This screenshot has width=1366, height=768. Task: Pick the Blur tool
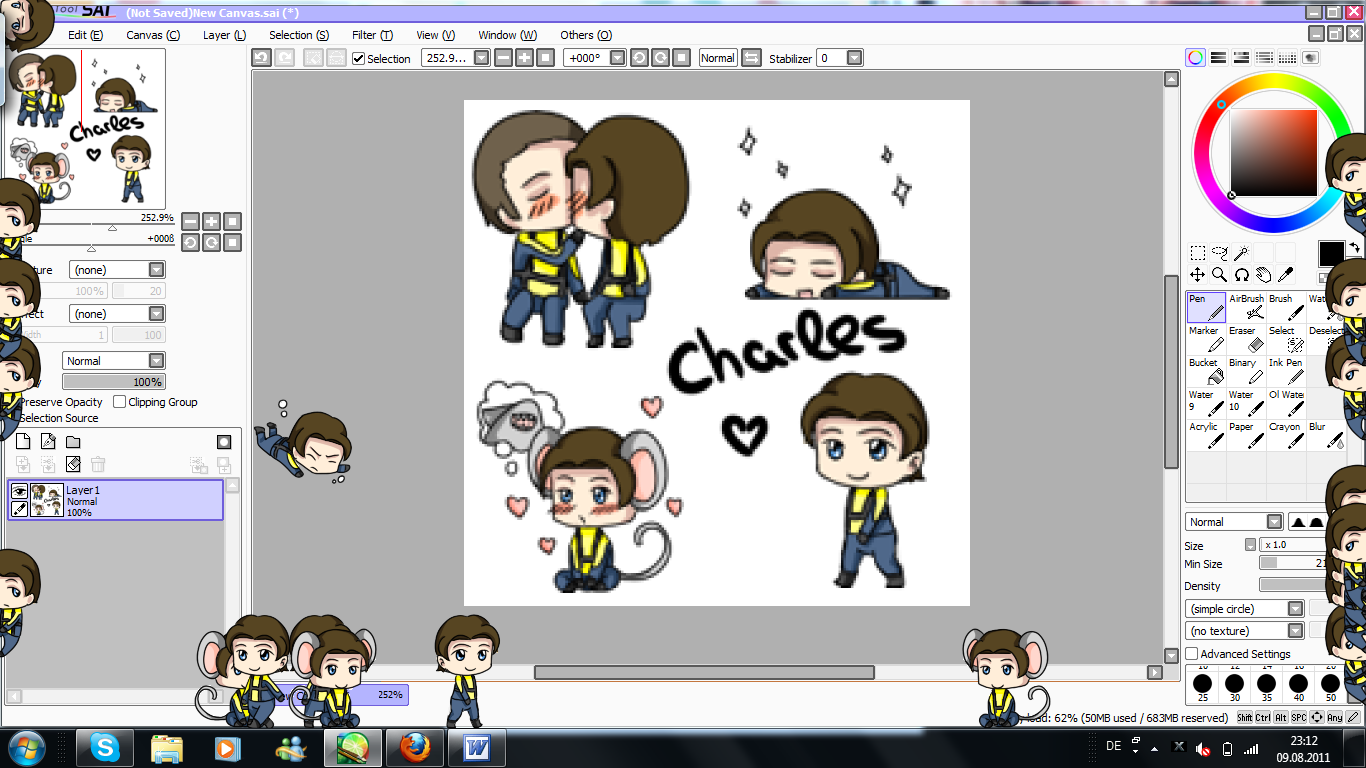(x=1326, y=435)
